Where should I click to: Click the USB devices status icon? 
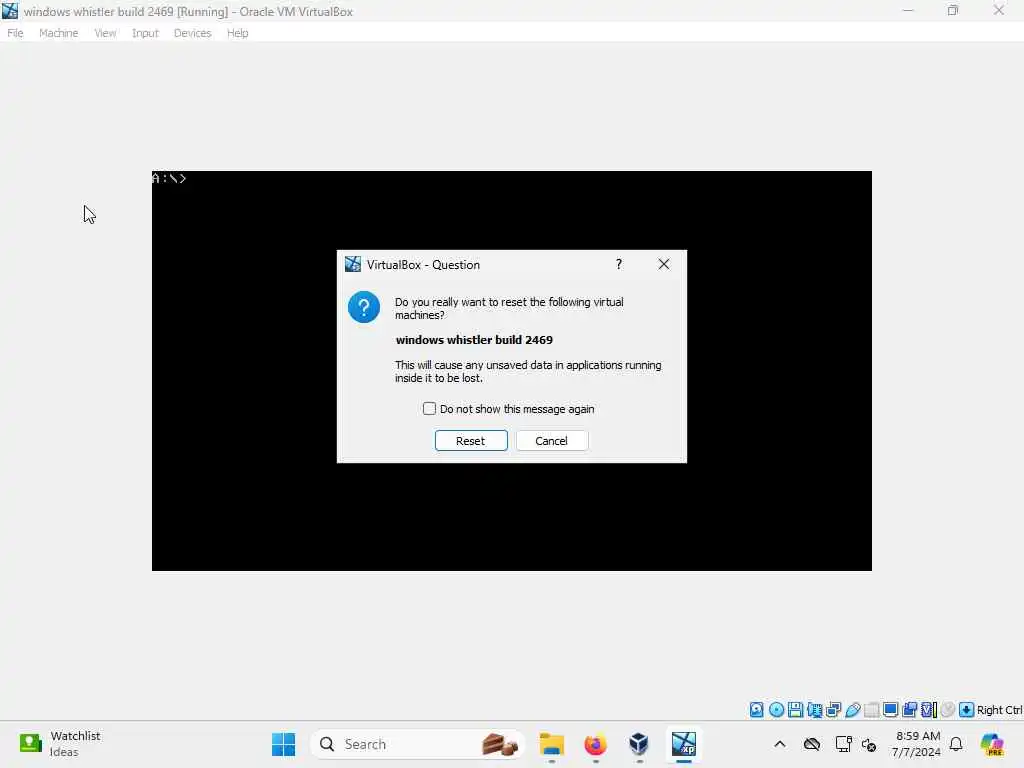click(852, 710)
